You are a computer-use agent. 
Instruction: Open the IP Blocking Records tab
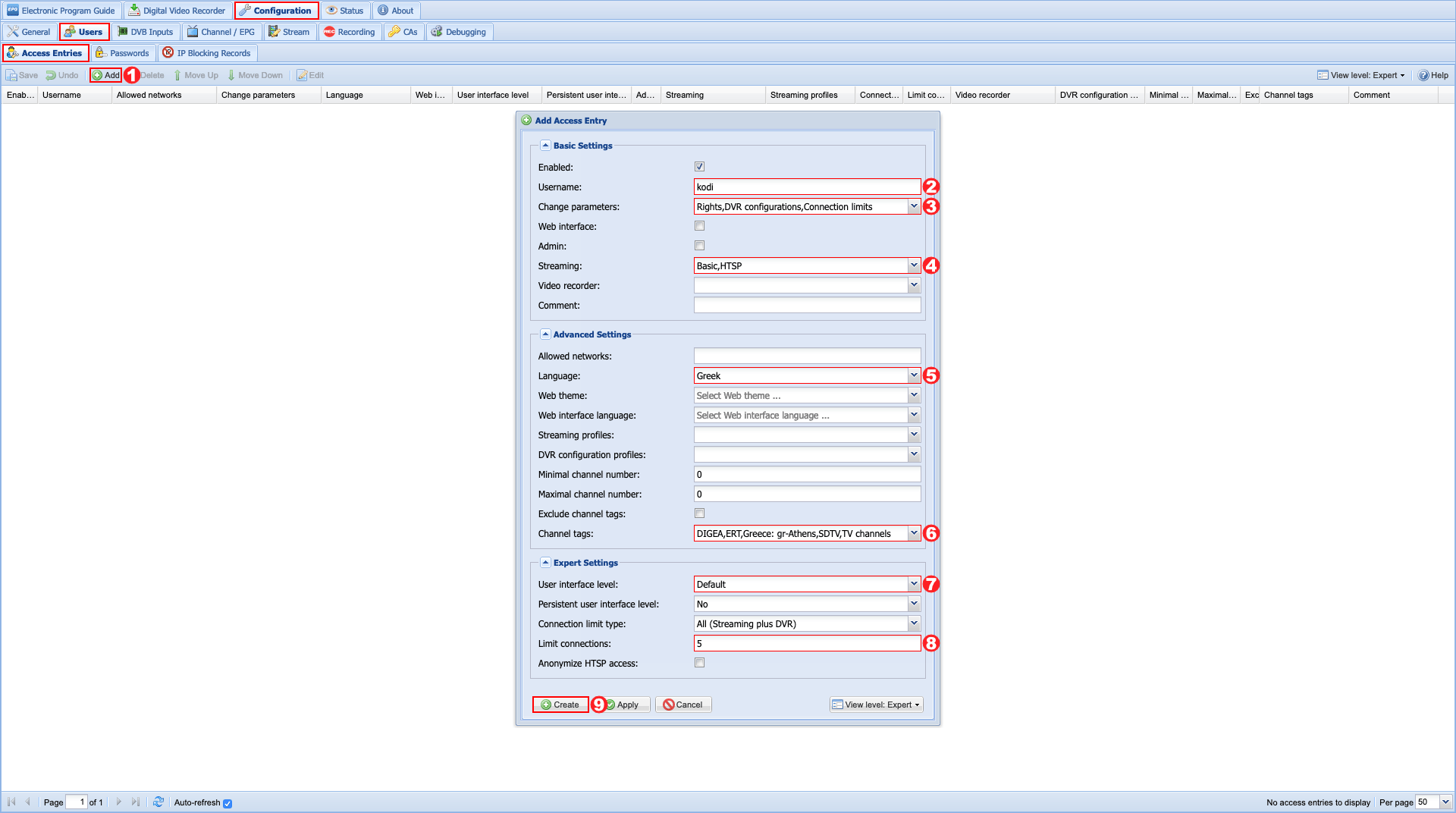pos(207,53)
